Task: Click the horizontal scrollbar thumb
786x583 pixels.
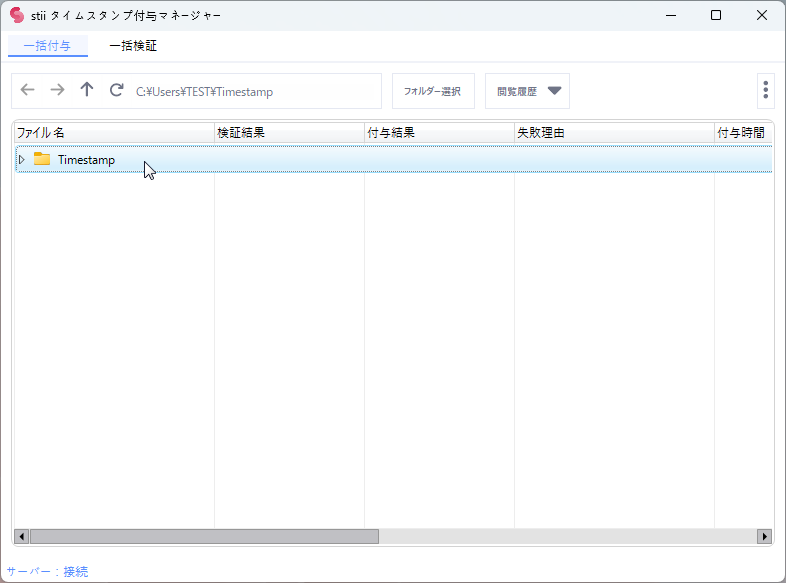Action: click(x=204, y=536)
